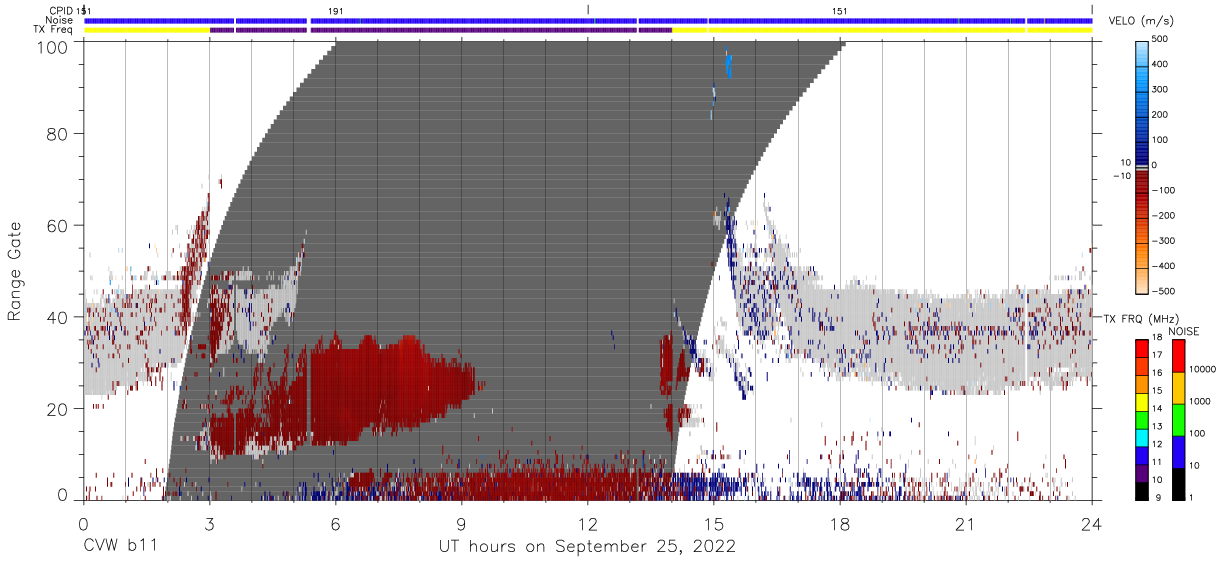1228x567 pixels.
Task: Click the -10 label beside velocity bar
Action: pos(1121,175)
